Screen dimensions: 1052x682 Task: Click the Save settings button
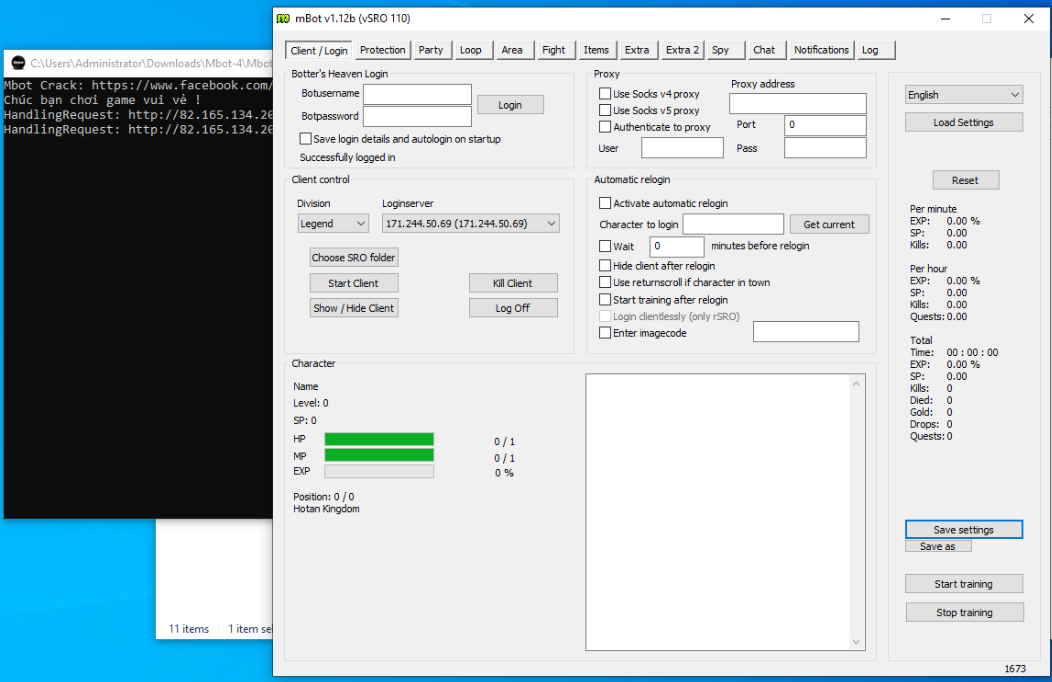pos(963,530)
